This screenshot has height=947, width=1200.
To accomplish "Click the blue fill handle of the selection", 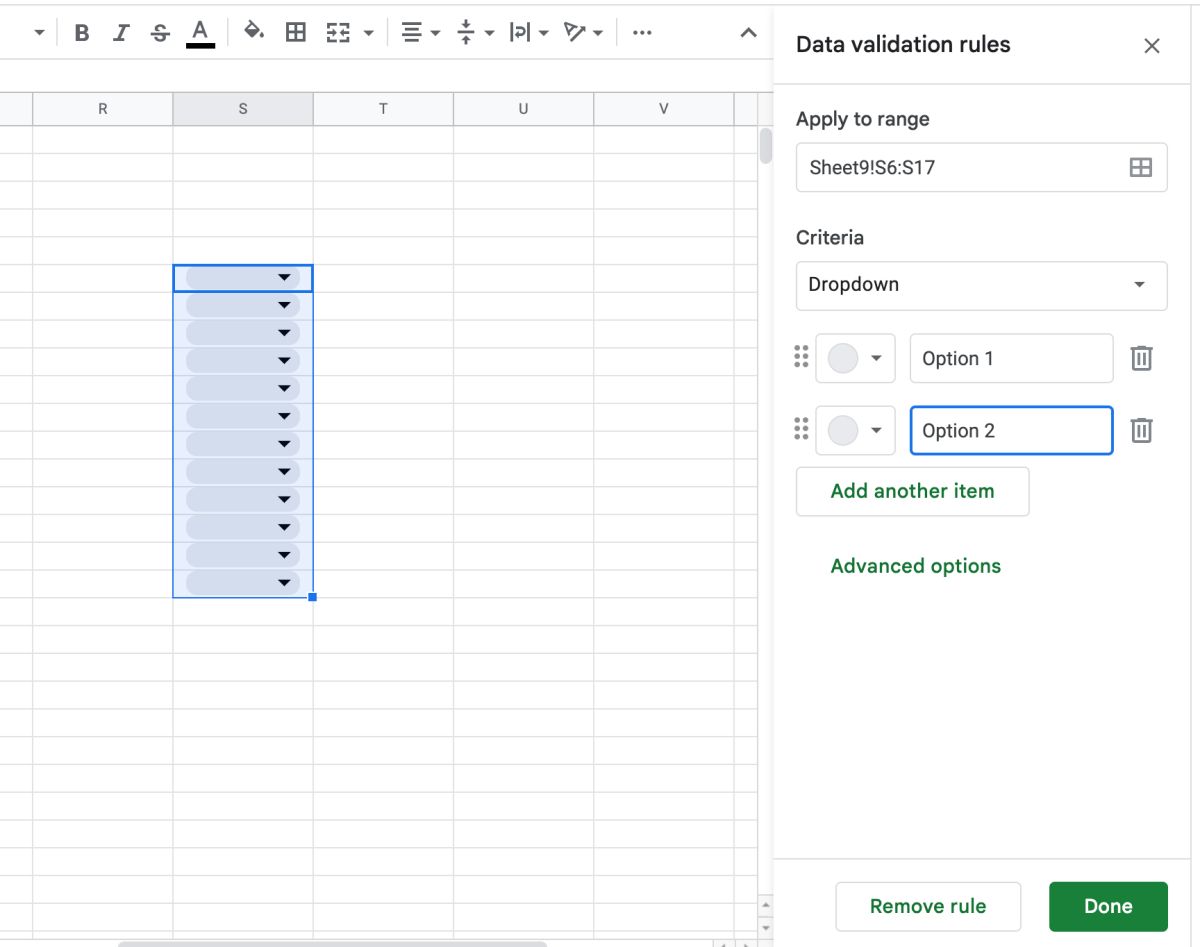I will (x=313, y=597).
